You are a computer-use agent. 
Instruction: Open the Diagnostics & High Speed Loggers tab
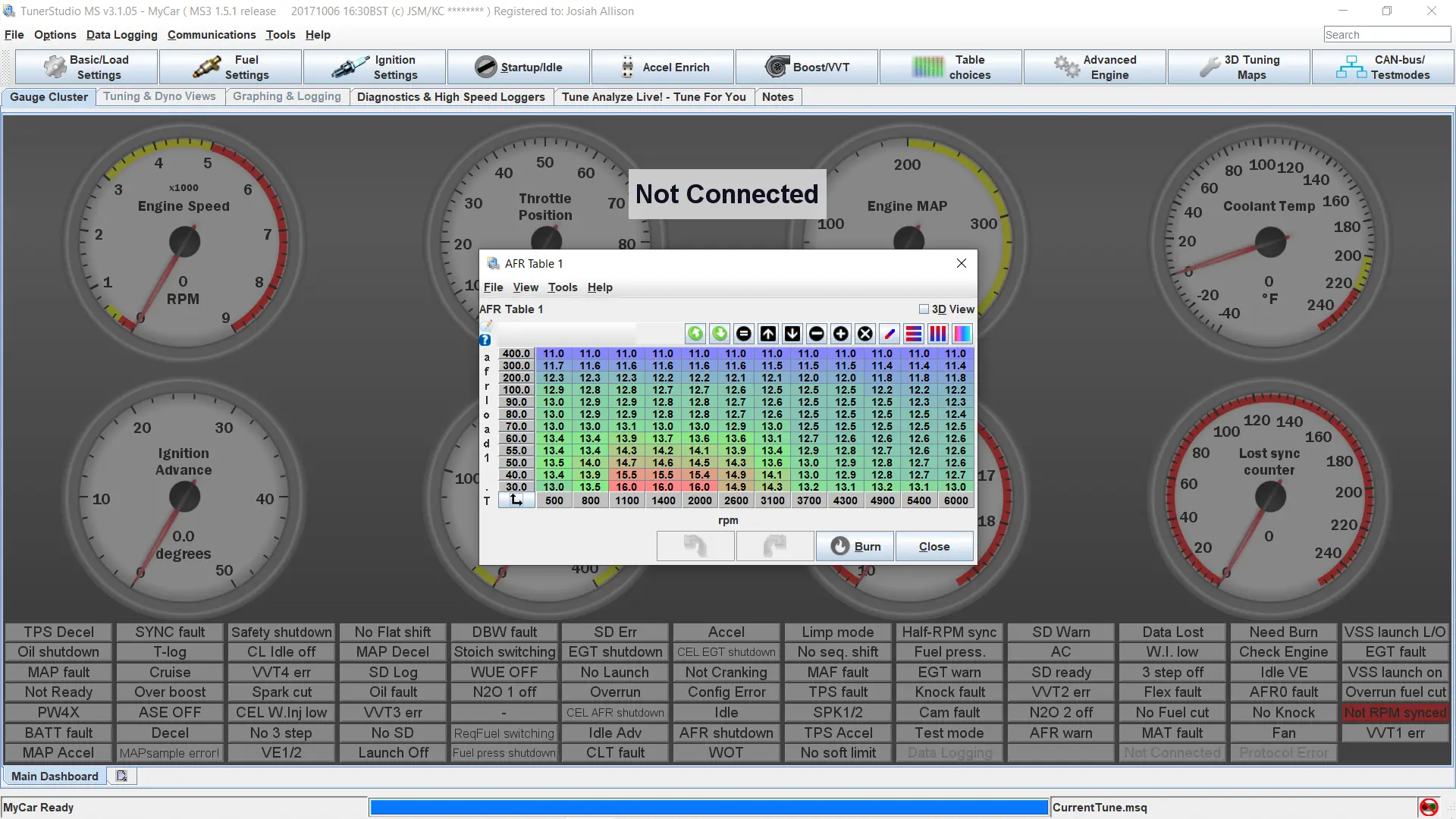pos(451,97)
